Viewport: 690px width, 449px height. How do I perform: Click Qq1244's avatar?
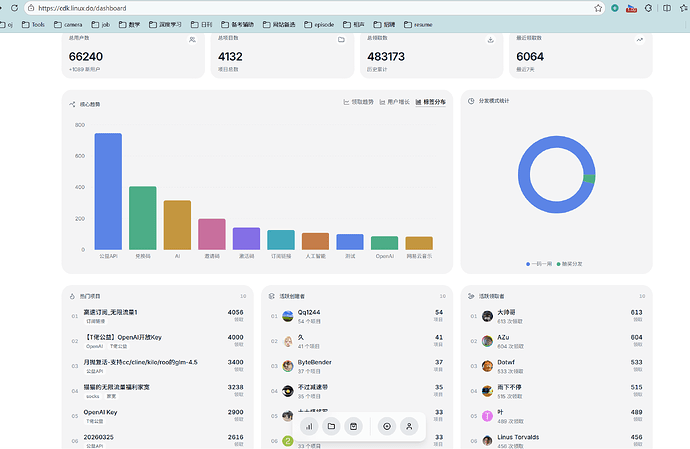click(288, 316)
